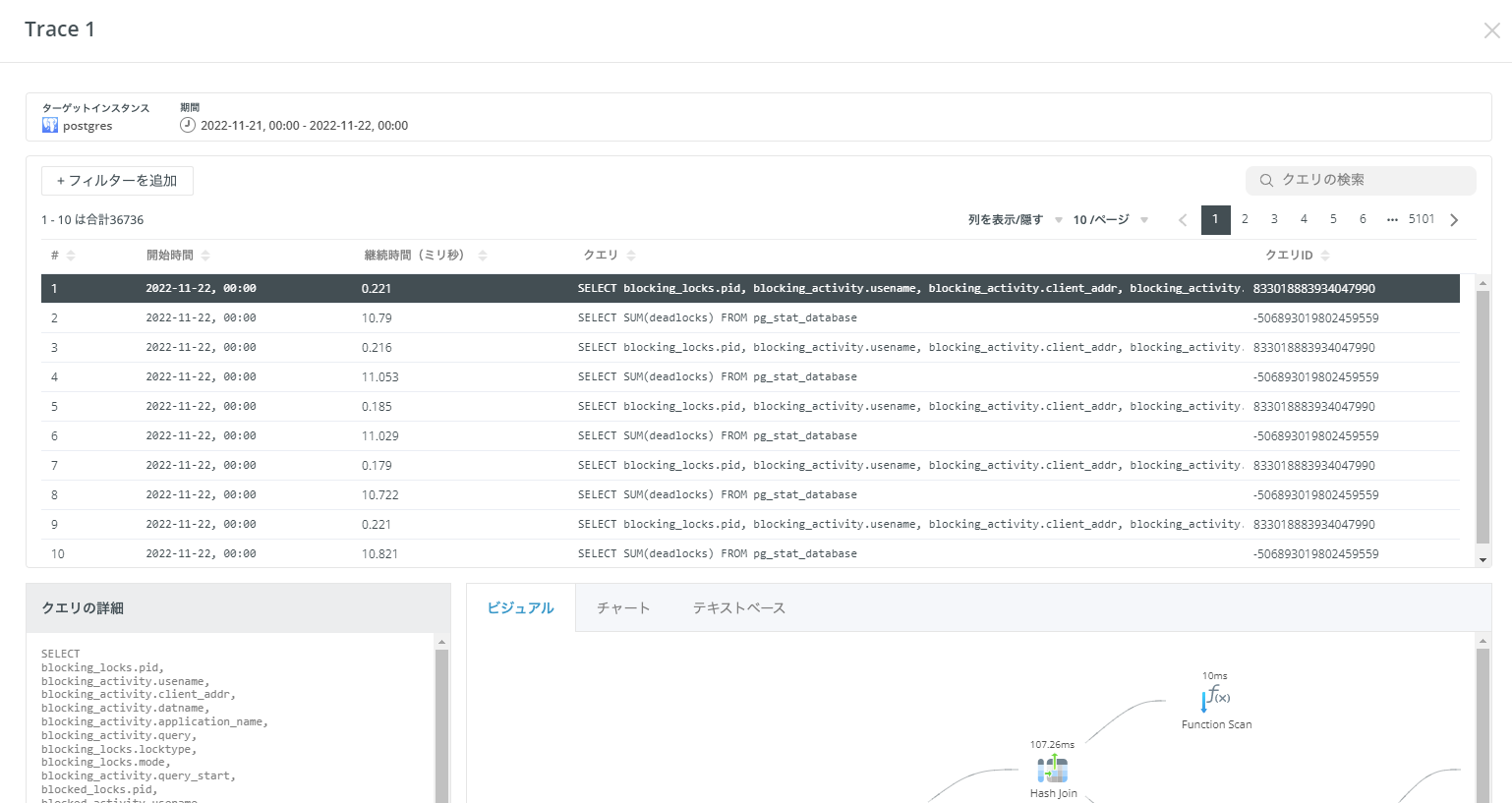Click the Function Scan label
Screen dimensions: 1512x803
(1216, 724)
